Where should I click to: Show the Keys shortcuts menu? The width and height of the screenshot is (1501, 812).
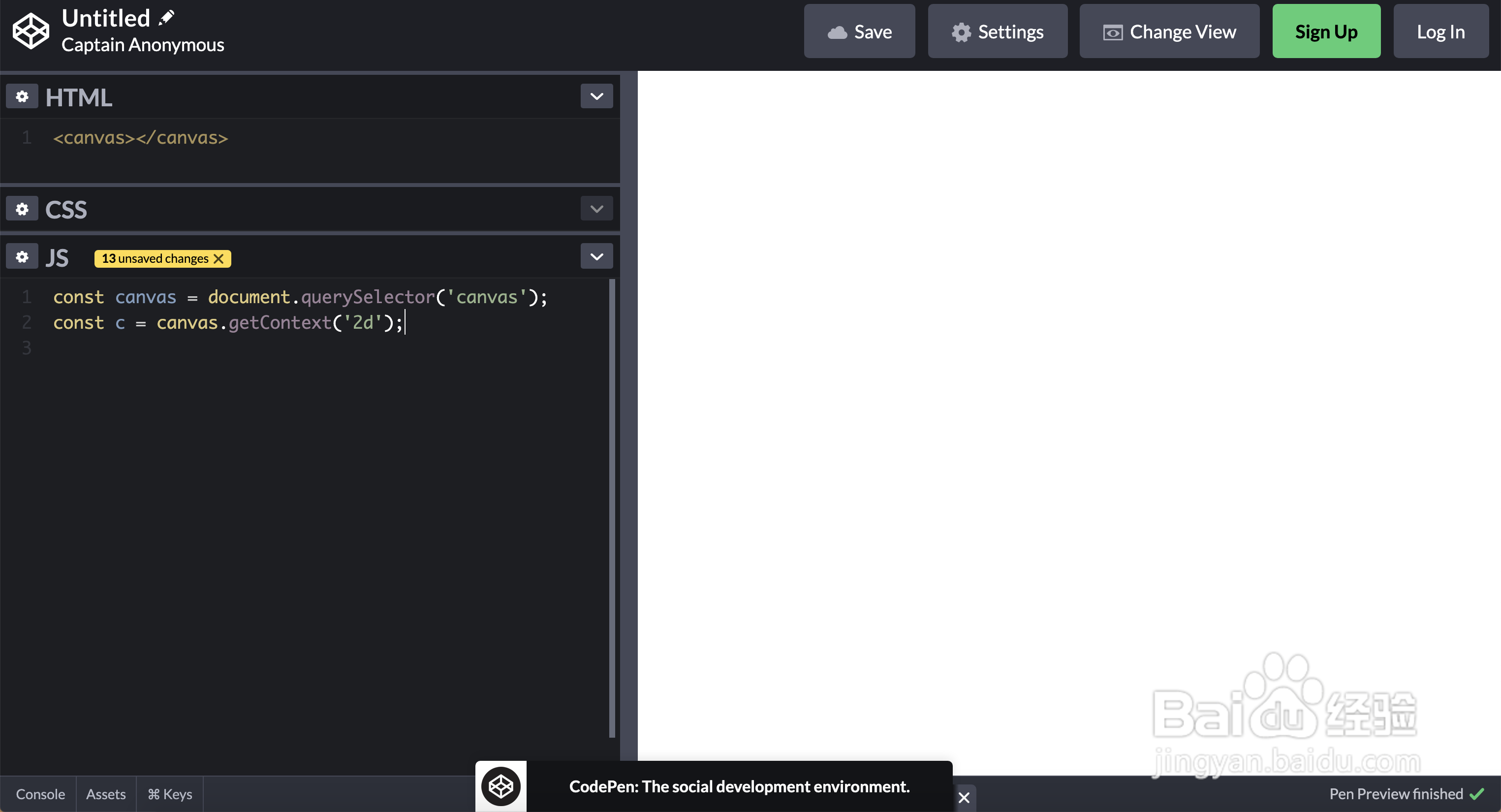click(170, 794)
